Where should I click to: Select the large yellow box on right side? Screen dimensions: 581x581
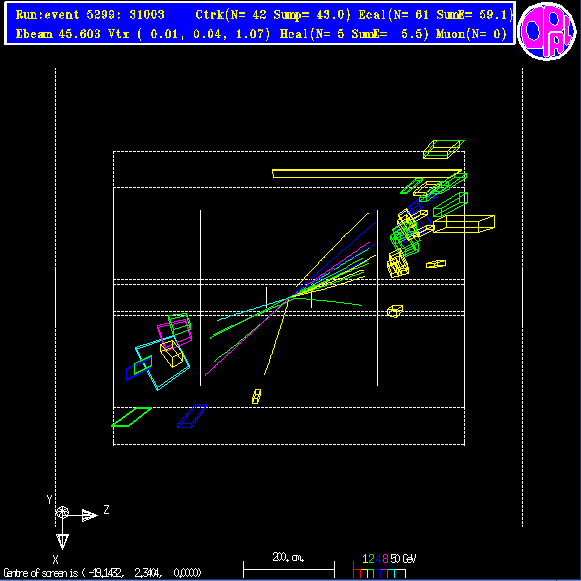[x=464, y=224]
